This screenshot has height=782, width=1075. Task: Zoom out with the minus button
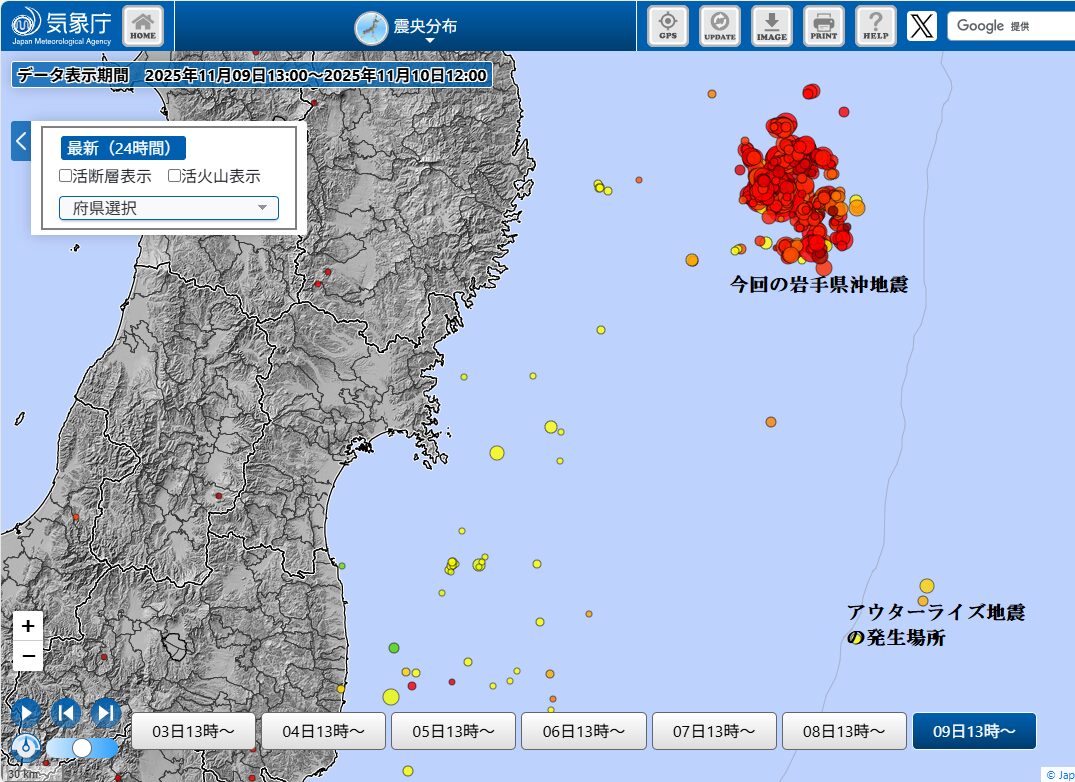click(x=28, y=656)
